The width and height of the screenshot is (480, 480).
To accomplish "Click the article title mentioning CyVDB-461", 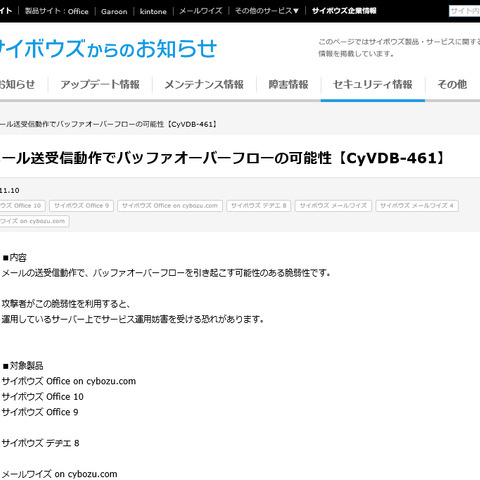I will pyautogui.click(x=223, y=158).
